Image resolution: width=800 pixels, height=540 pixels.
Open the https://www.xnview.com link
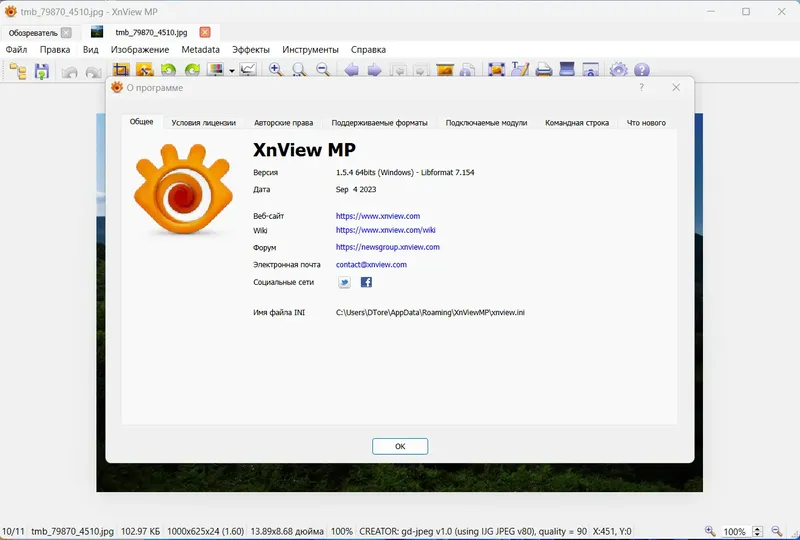(x=378, y=216)
